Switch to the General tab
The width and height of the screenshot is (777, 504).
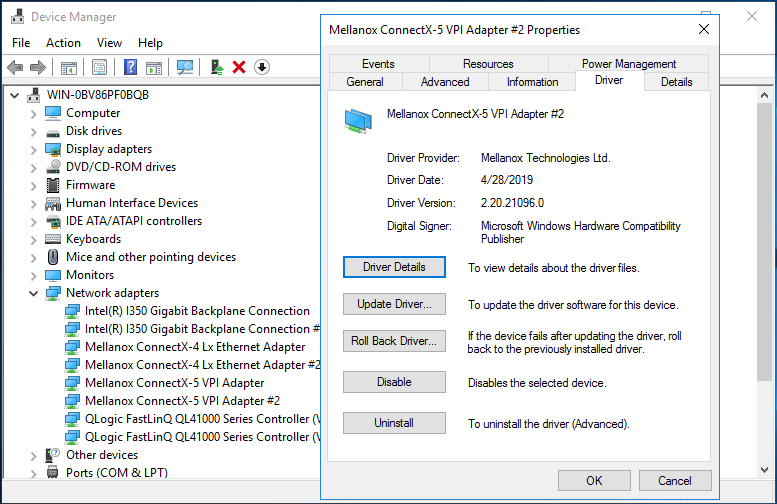click(x=365, y=82)
